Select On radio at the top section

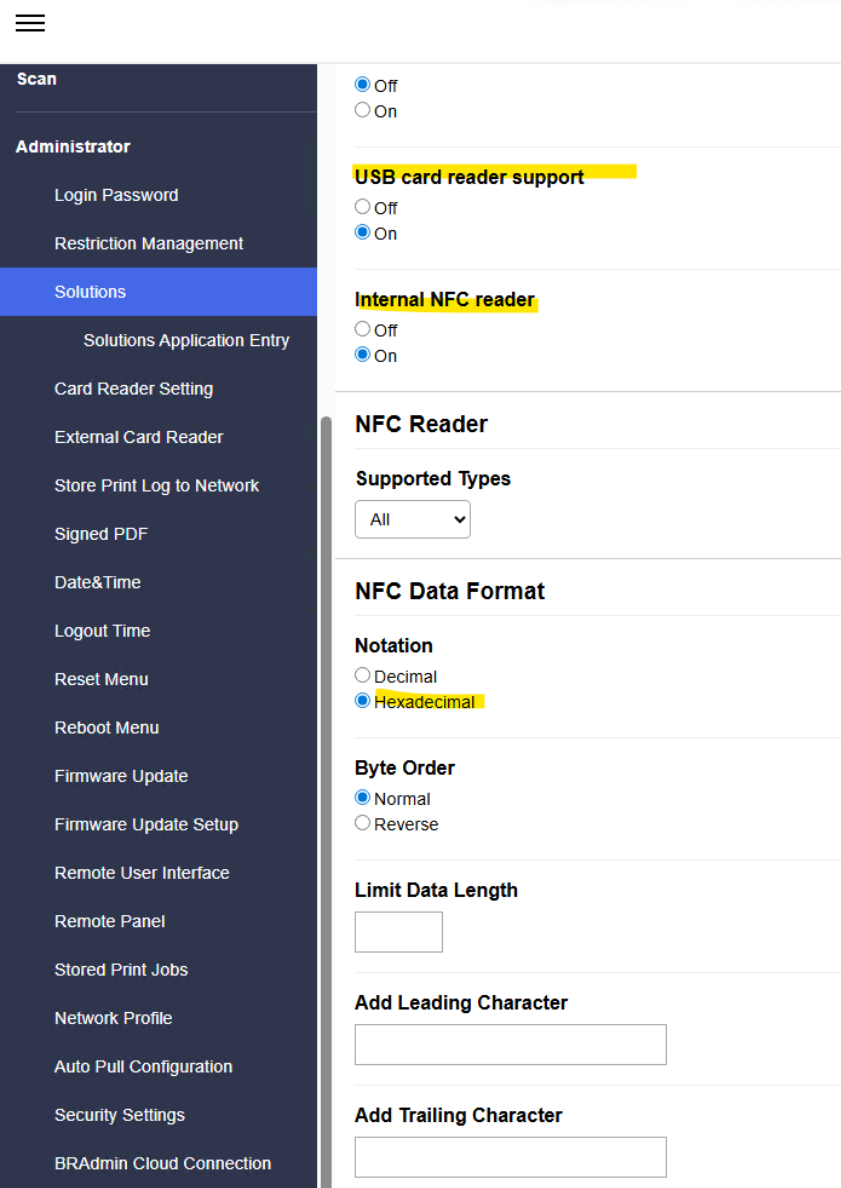pyautogui.click(x=362, y=110)
